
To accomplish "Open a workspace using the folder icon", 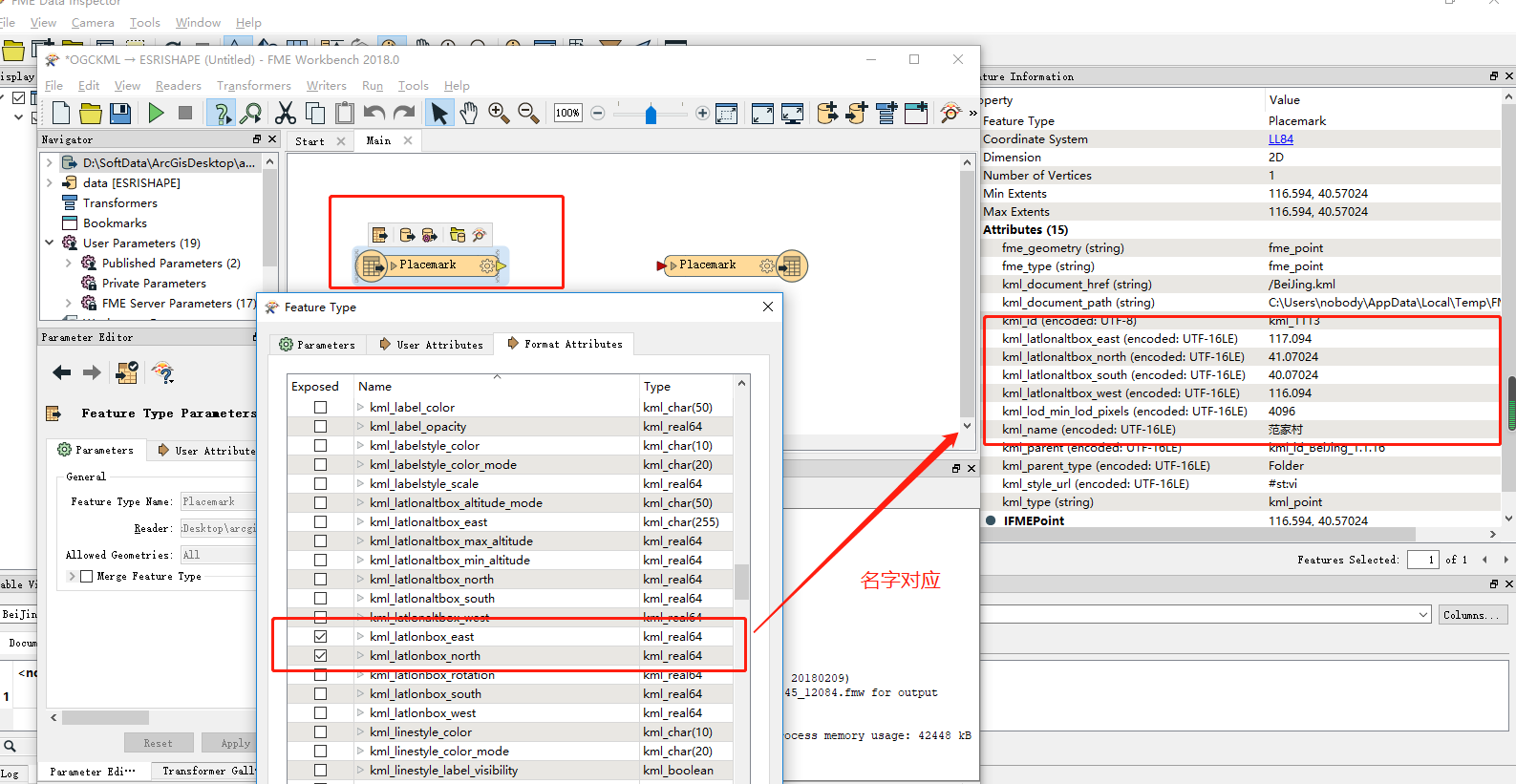I will [x=91, y=114].
